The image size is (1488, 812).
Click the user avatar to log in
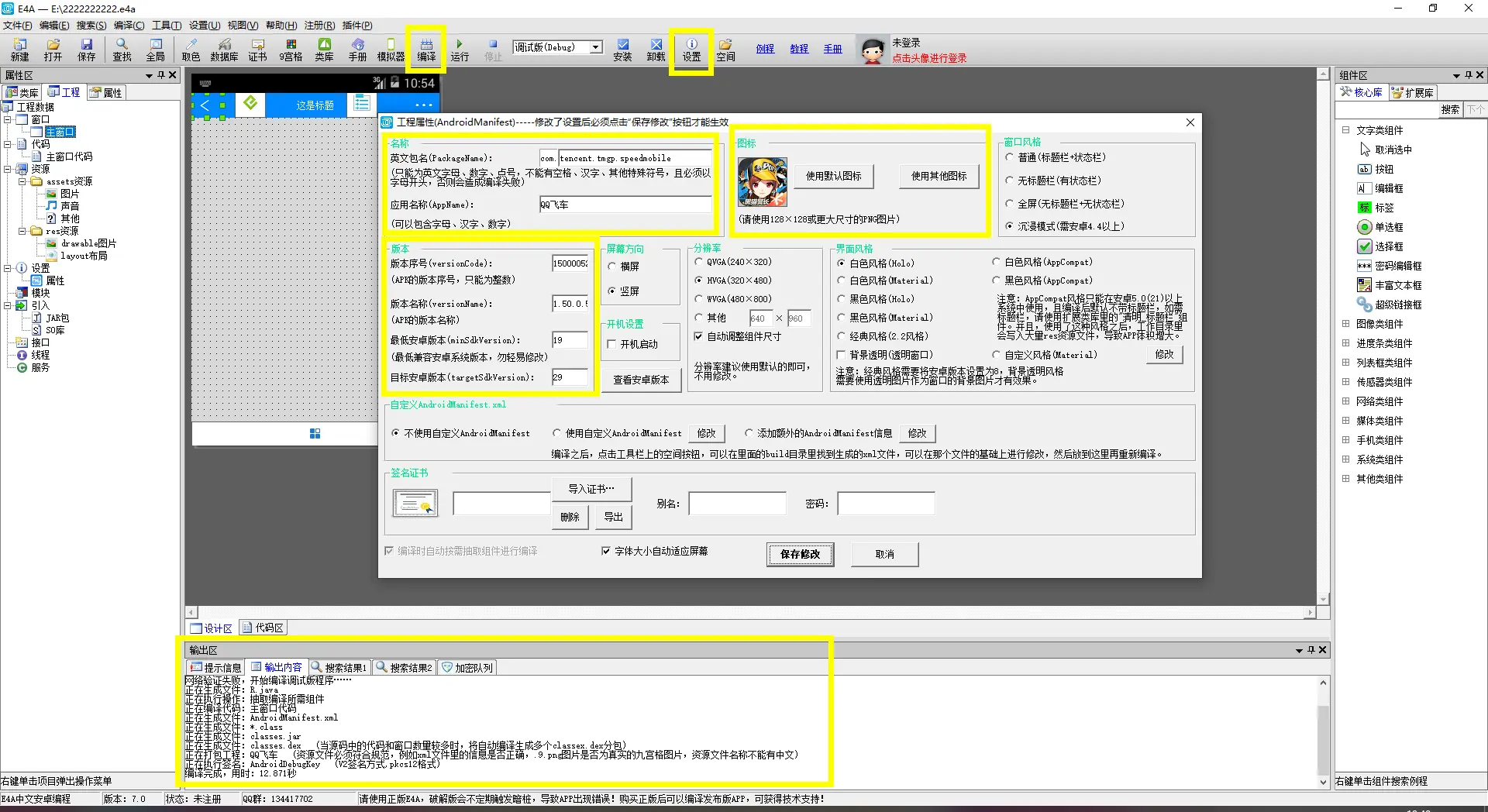(x=873, y=51)
